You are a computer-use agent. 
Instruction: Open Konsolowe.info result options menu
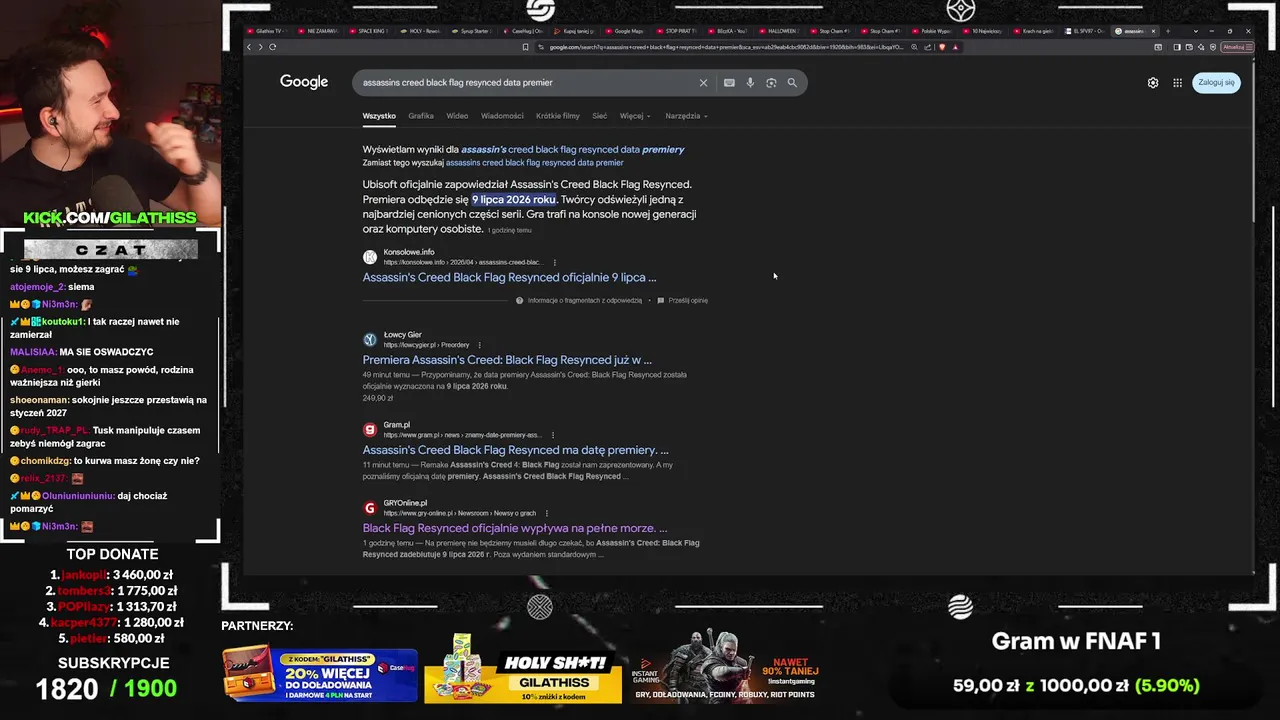[555, 263]
